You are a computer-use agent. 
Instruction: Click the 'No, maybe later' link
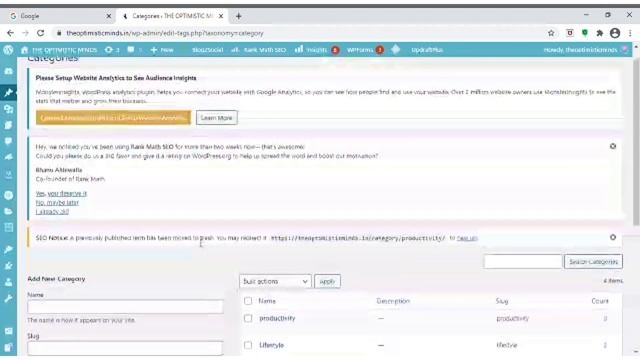tap(57, 202)
